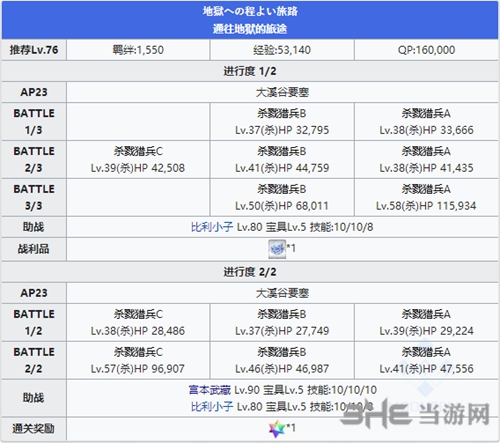Click the 进行度 2/2 header row
500x443 pixels.
click(250, 272)
